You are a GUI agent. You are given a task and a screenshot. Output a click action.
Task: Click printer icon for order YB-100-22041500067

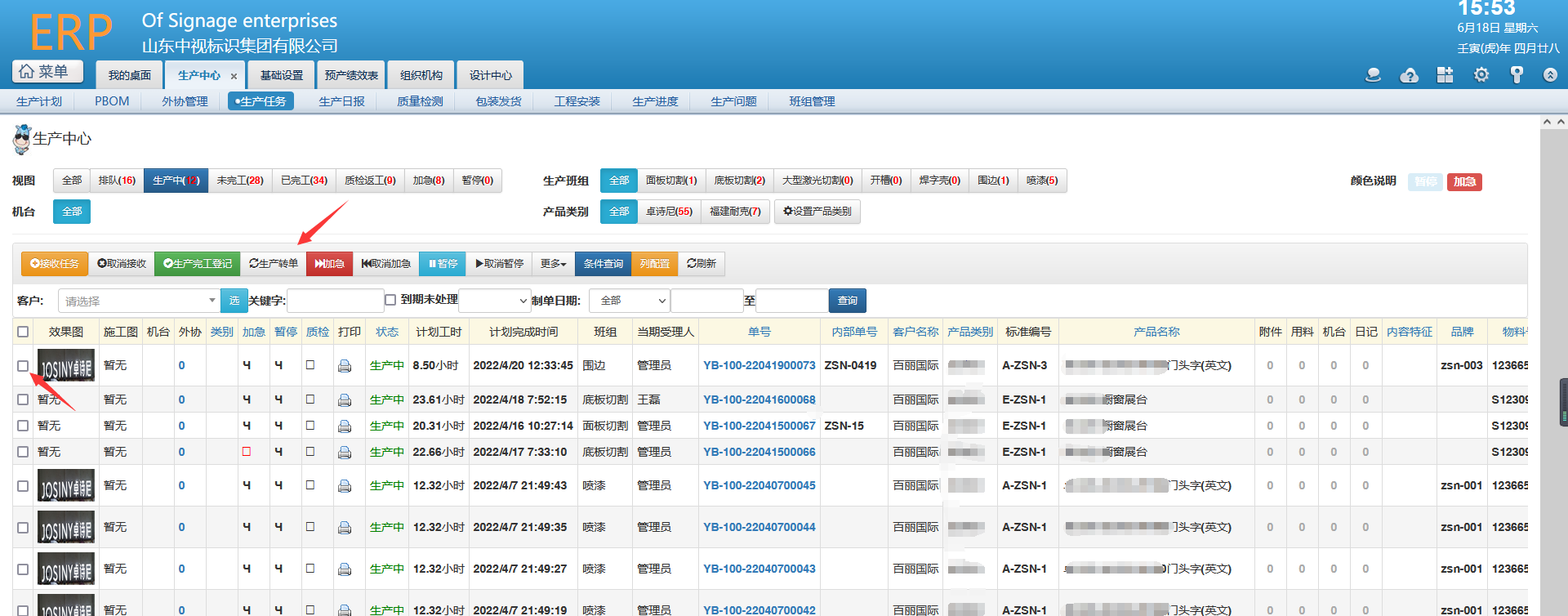coord(345,426)
